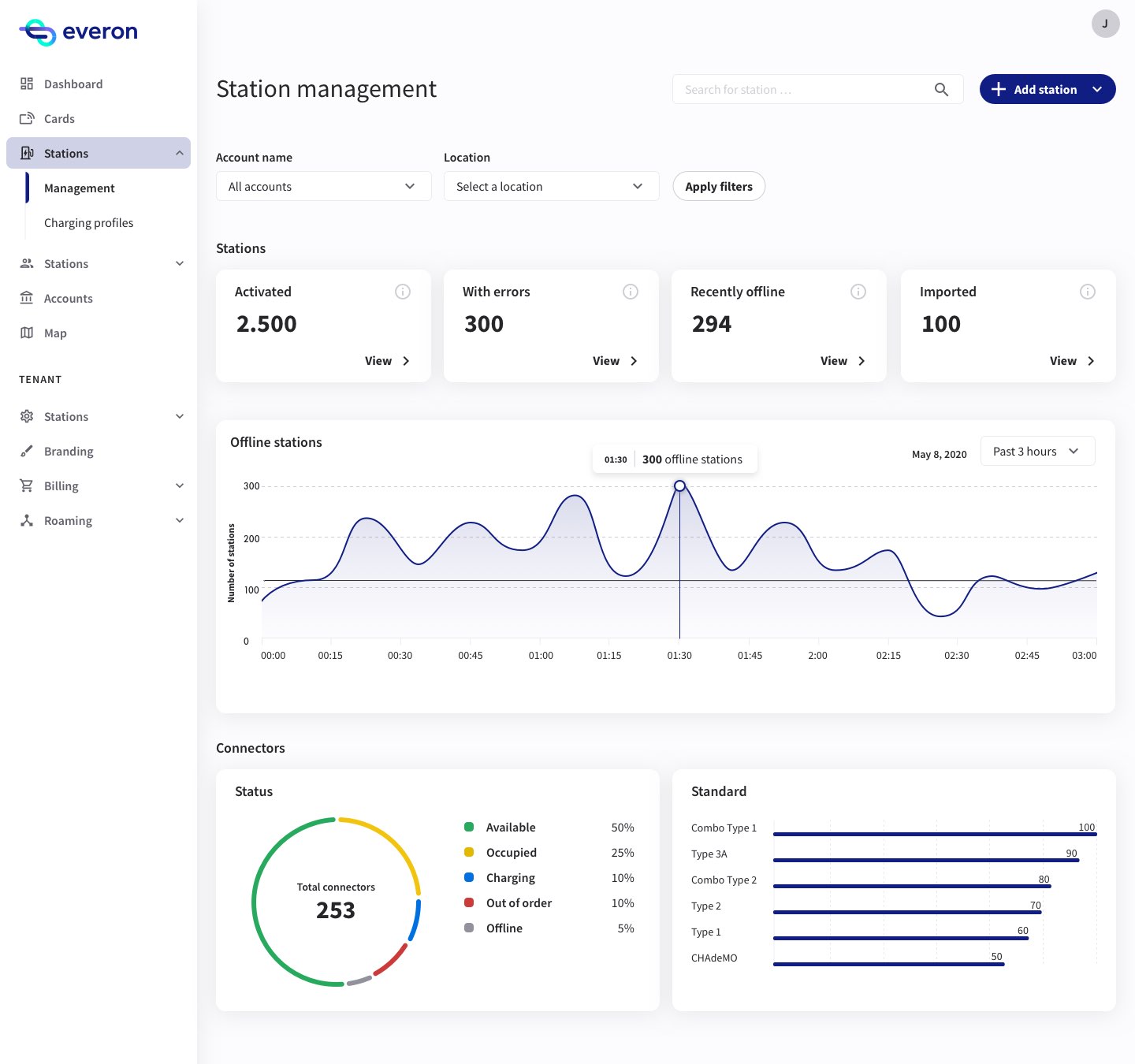
Task: Click the yellow Occupied legend dot
Action: pyautogui.click(x=469, y=852)
